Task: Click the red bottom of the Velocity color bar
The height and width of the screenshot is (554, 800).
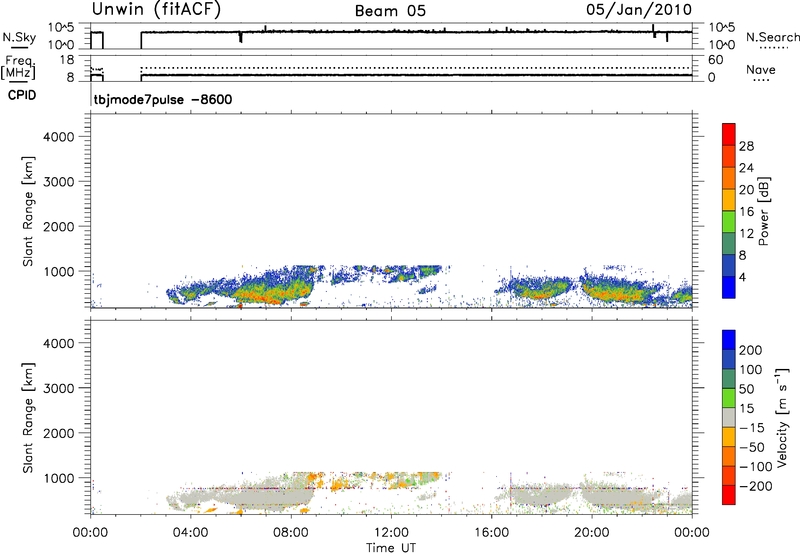Action: [x=729, y=495]
